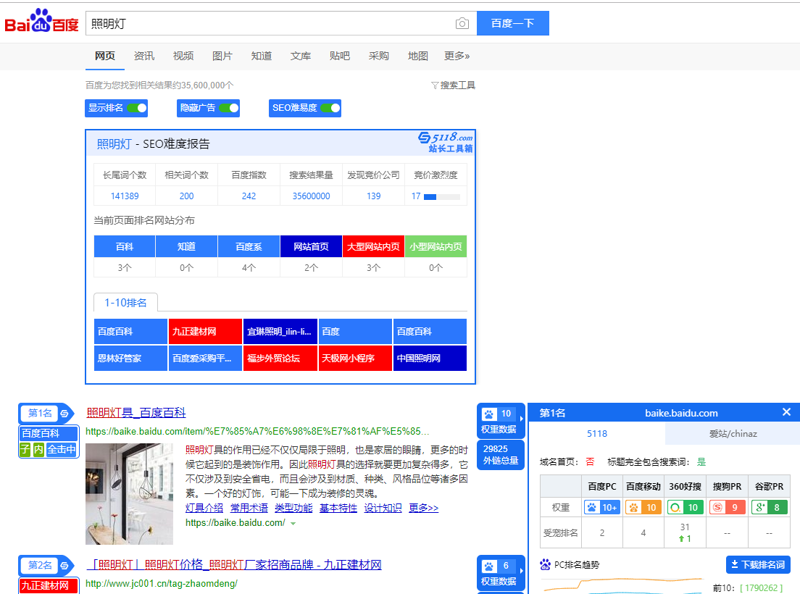Click the 5118 icon beside 第2名 badge
The image size is (800, 594).
click(64, 565)
